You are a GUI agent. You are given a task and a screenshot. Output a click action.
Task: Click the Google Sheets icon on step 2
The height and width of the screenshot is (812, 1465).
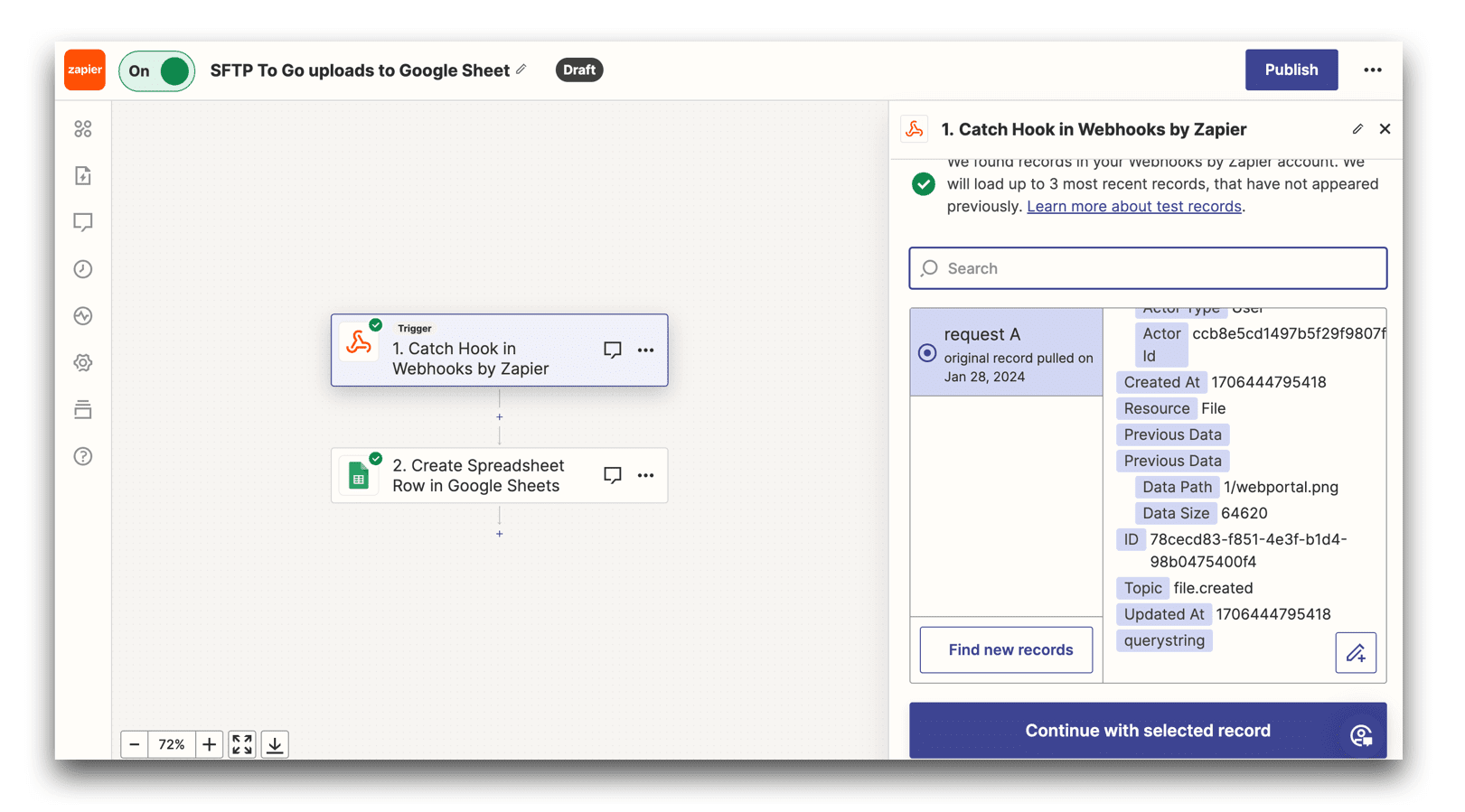tap(359, 475)
